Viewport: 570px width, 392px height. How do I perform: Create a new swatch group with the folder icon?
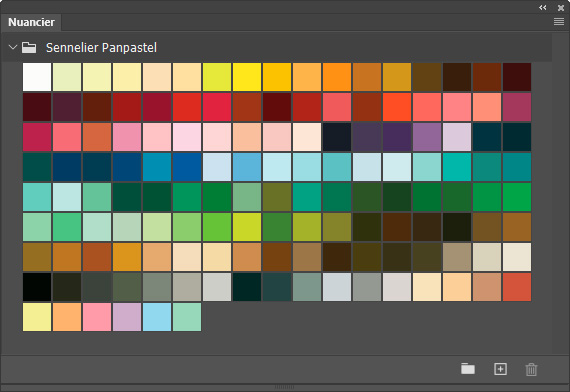[468, 369]
